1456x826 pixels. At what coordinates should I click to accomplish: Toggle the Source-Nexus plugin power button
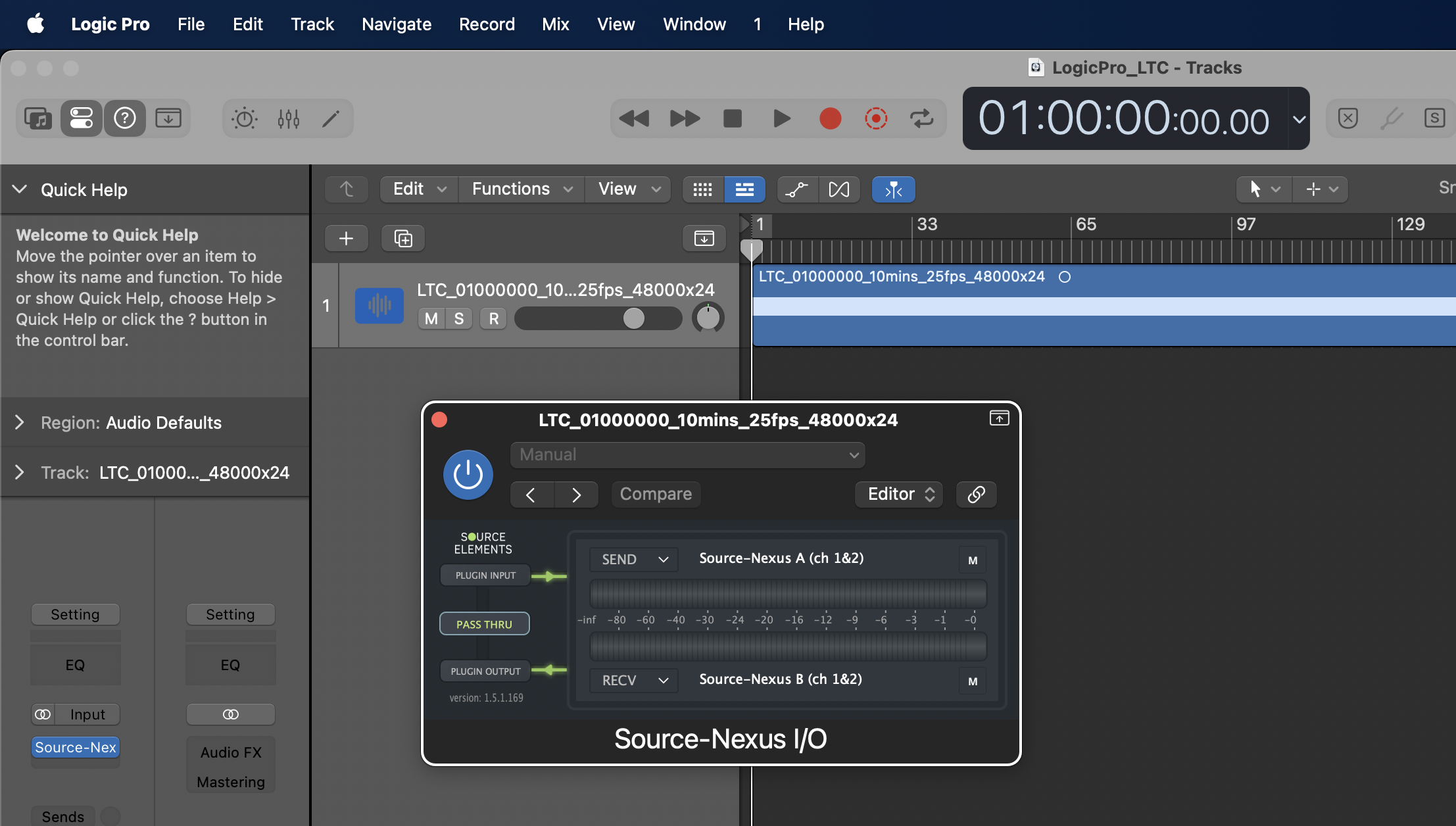click(x=468, y=474)
